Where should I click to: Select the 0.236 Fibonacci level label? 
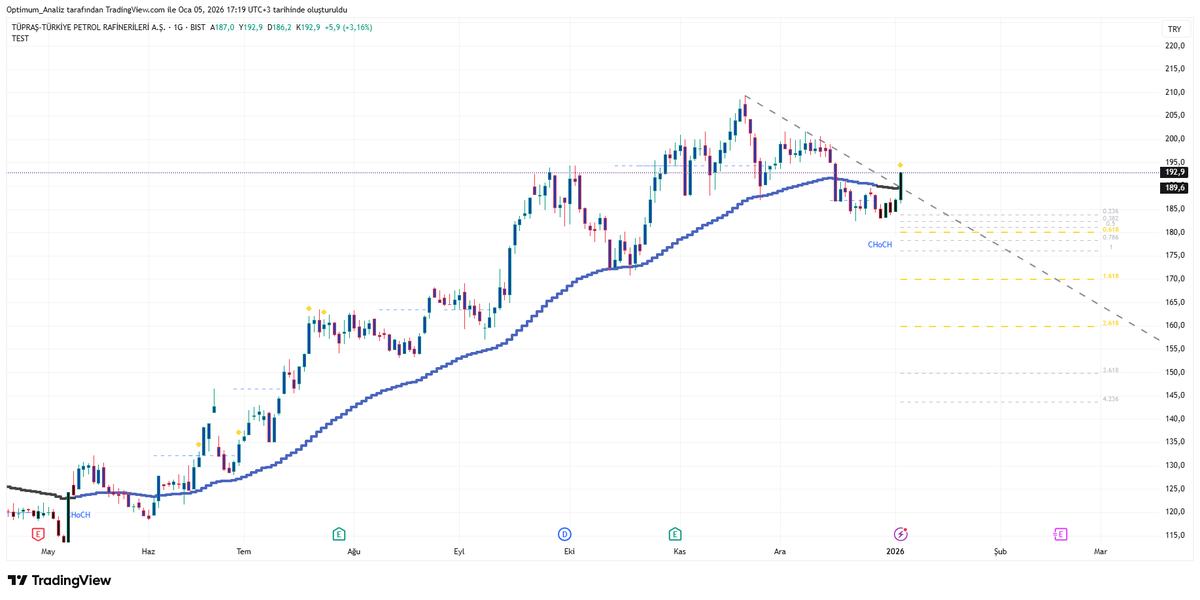(x=1109, y=211)
